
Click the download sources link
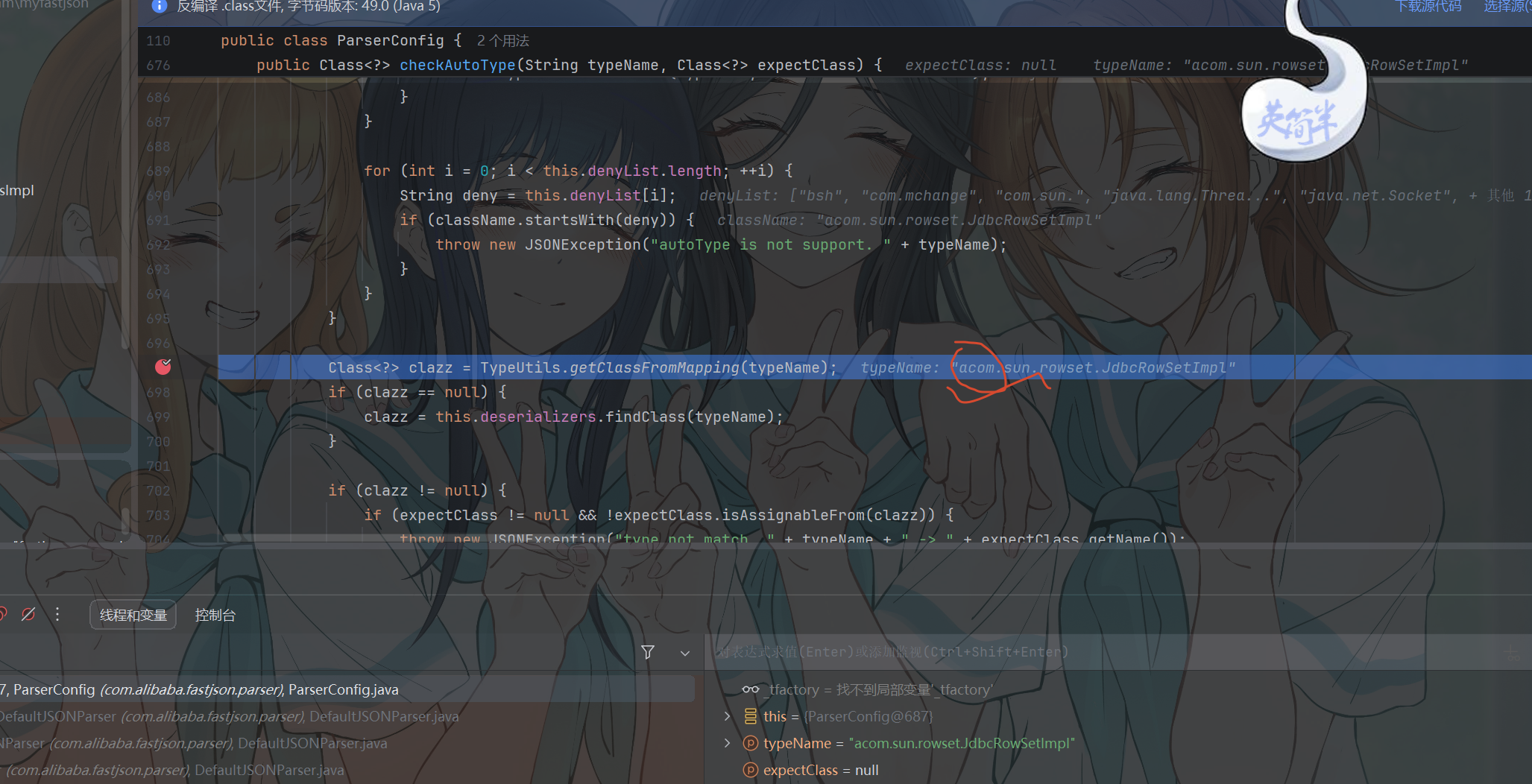(1428, 6)
